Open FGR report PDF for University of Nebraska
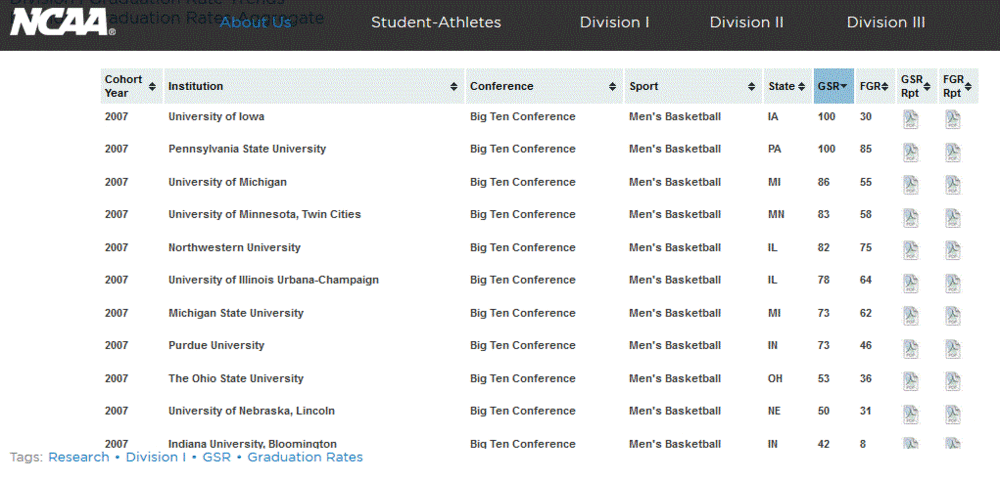 (953, 415)
